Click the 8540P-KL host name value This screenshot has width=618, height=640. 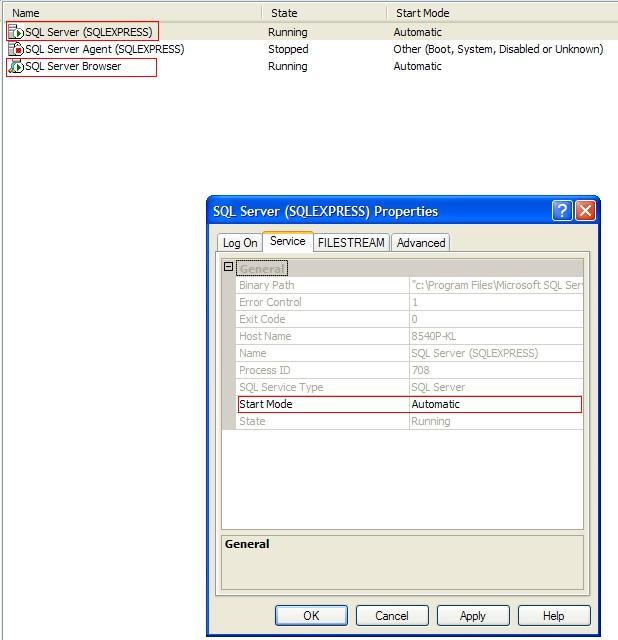tap(433, 336)
